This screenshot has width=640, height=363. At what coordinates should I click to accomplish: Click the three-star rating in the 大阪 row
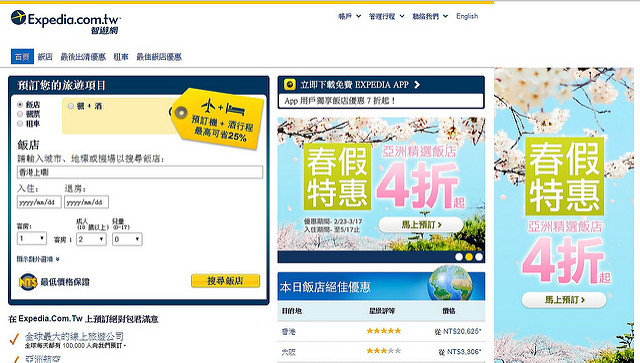click(384, 351)
